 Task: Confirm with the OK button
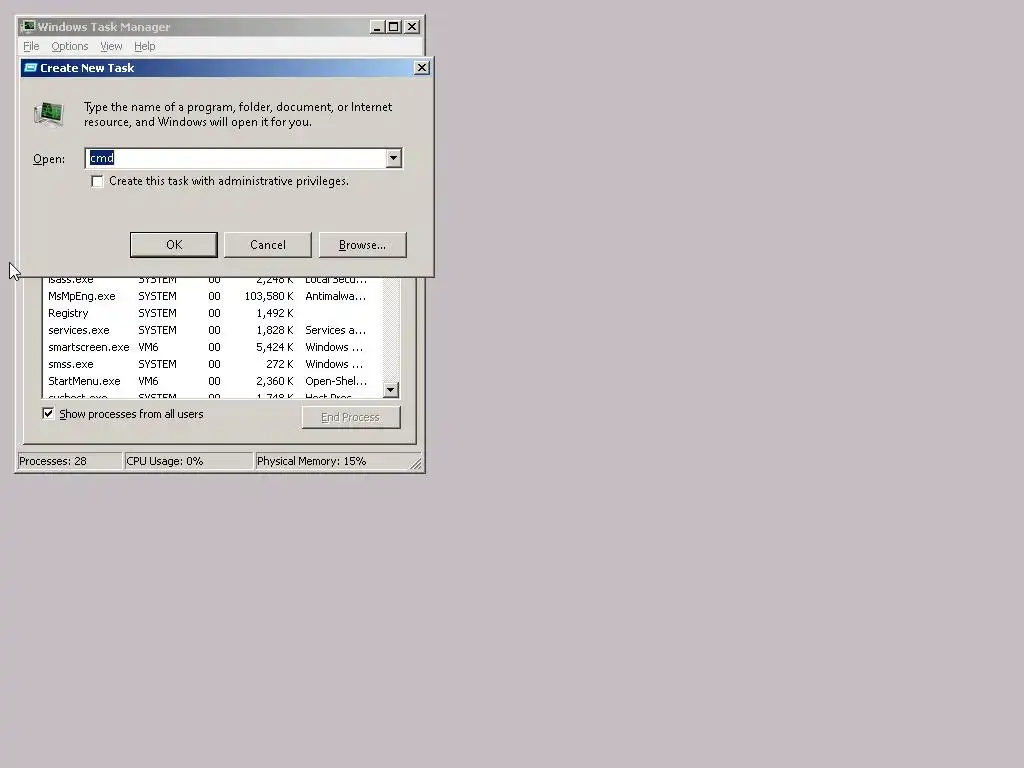point(174,245)
